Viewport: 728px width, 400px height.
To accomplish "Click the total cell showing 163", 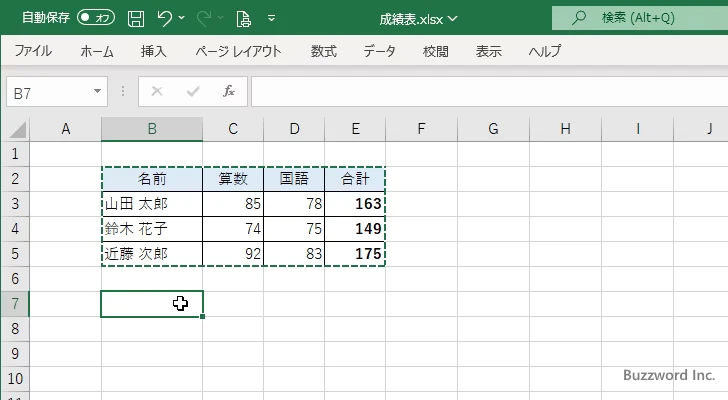I will [355, 204].
